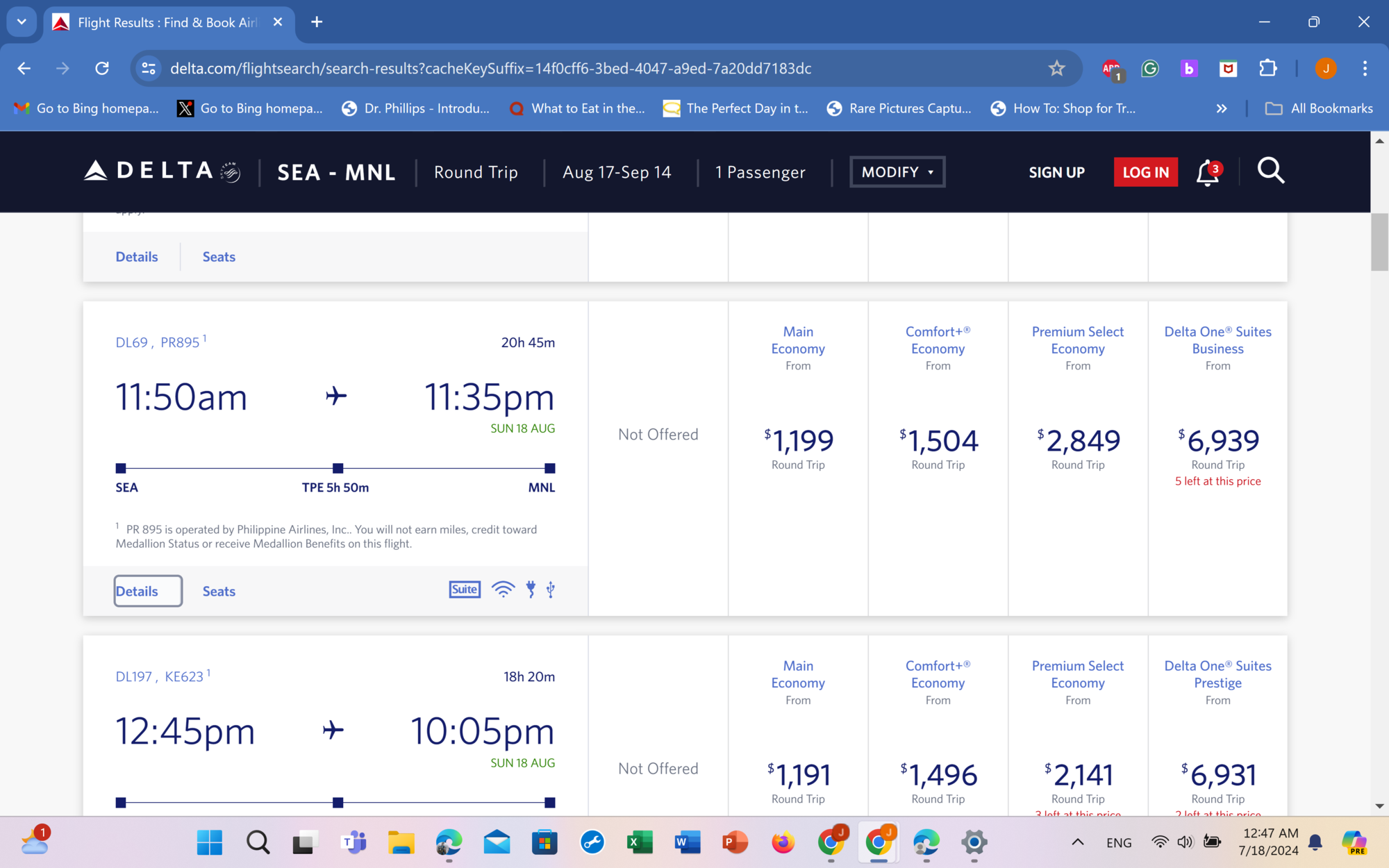Image resolution: width=1389 pixels, height=868 pixels.
Task: Expand the MODIFY search dropdown
Action: tap(897, 172)
